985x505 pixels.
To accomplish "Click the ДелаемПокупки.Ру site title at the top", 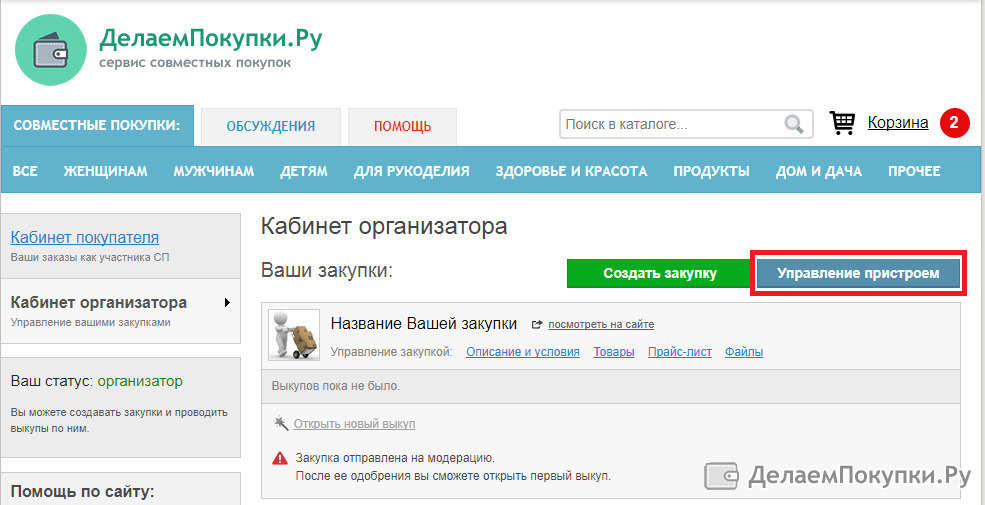I will coord(211,40).
